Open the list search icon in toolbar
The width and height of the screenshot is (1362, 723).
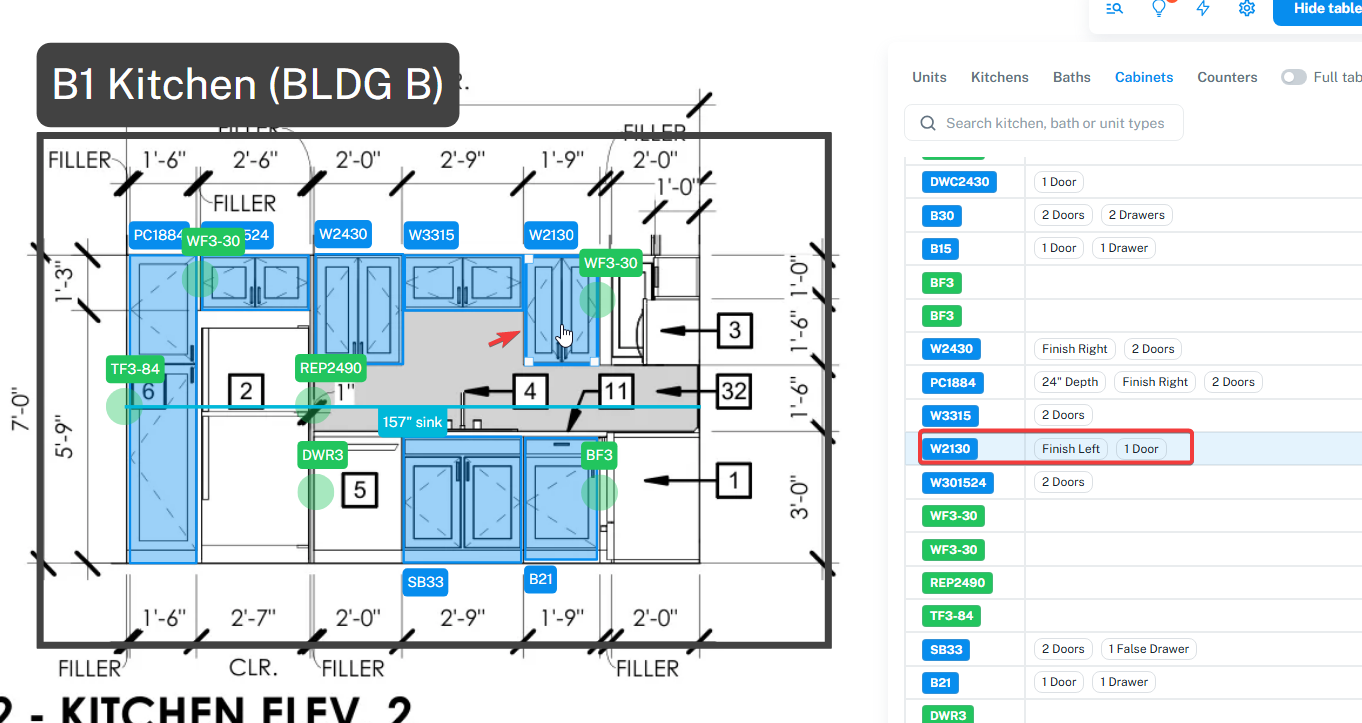(x=1114, y=8)
